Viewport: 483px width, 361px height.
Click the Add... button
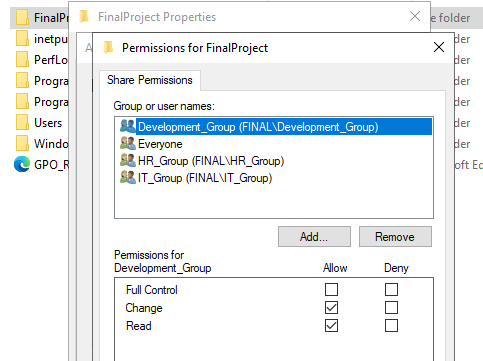(x=314, y=237)
